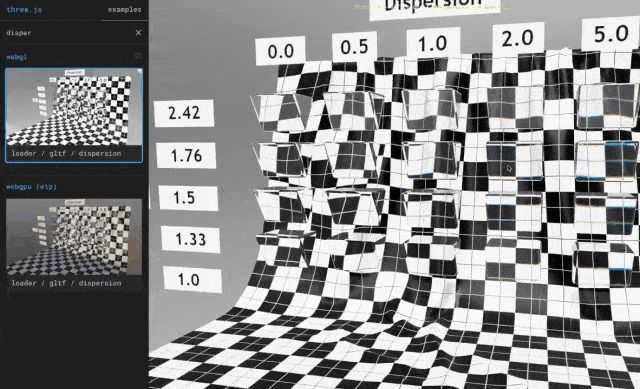Clear the 'disper' search filter
The image size is (640, 389).
138,33
